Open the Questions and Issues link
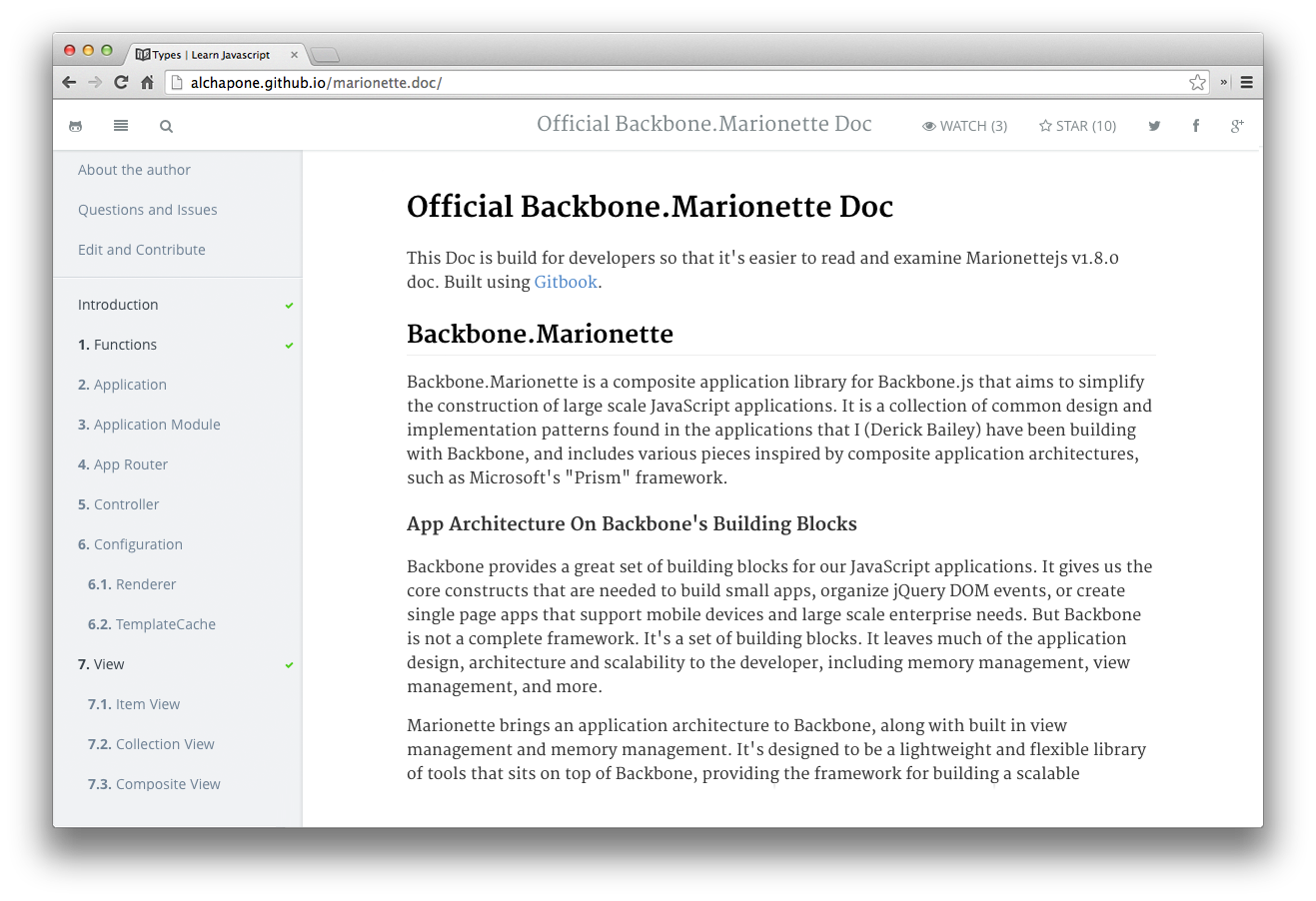 [x=147, y=210]
